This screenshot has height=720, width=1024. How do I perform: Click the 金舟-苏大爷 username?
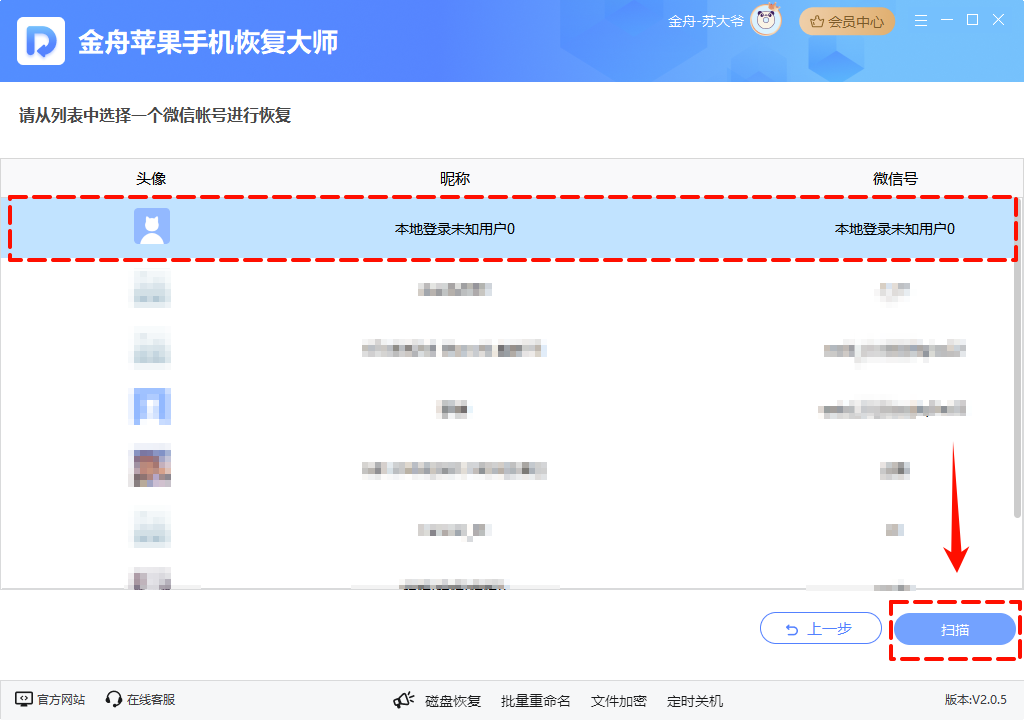point(705,22)
